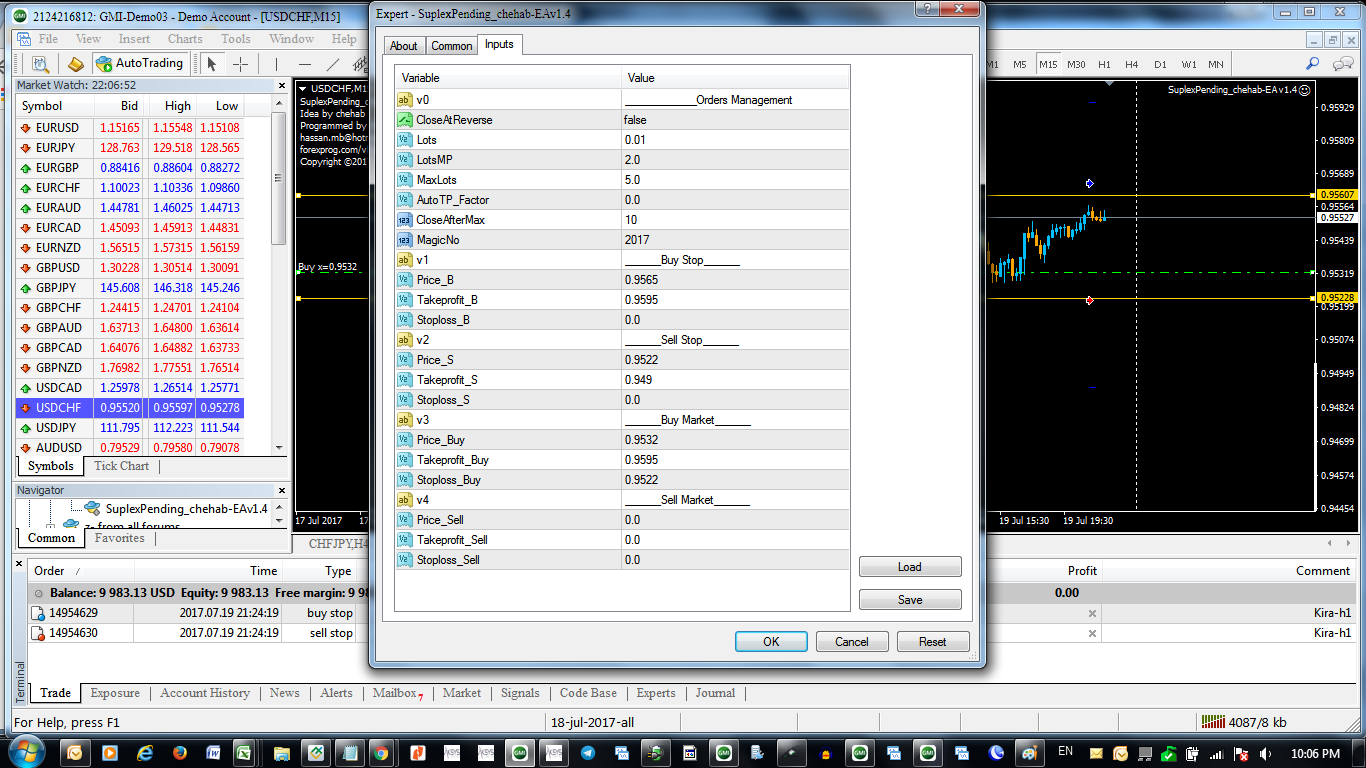
Task: Edit the Lots value field
Action: [735, 140]
